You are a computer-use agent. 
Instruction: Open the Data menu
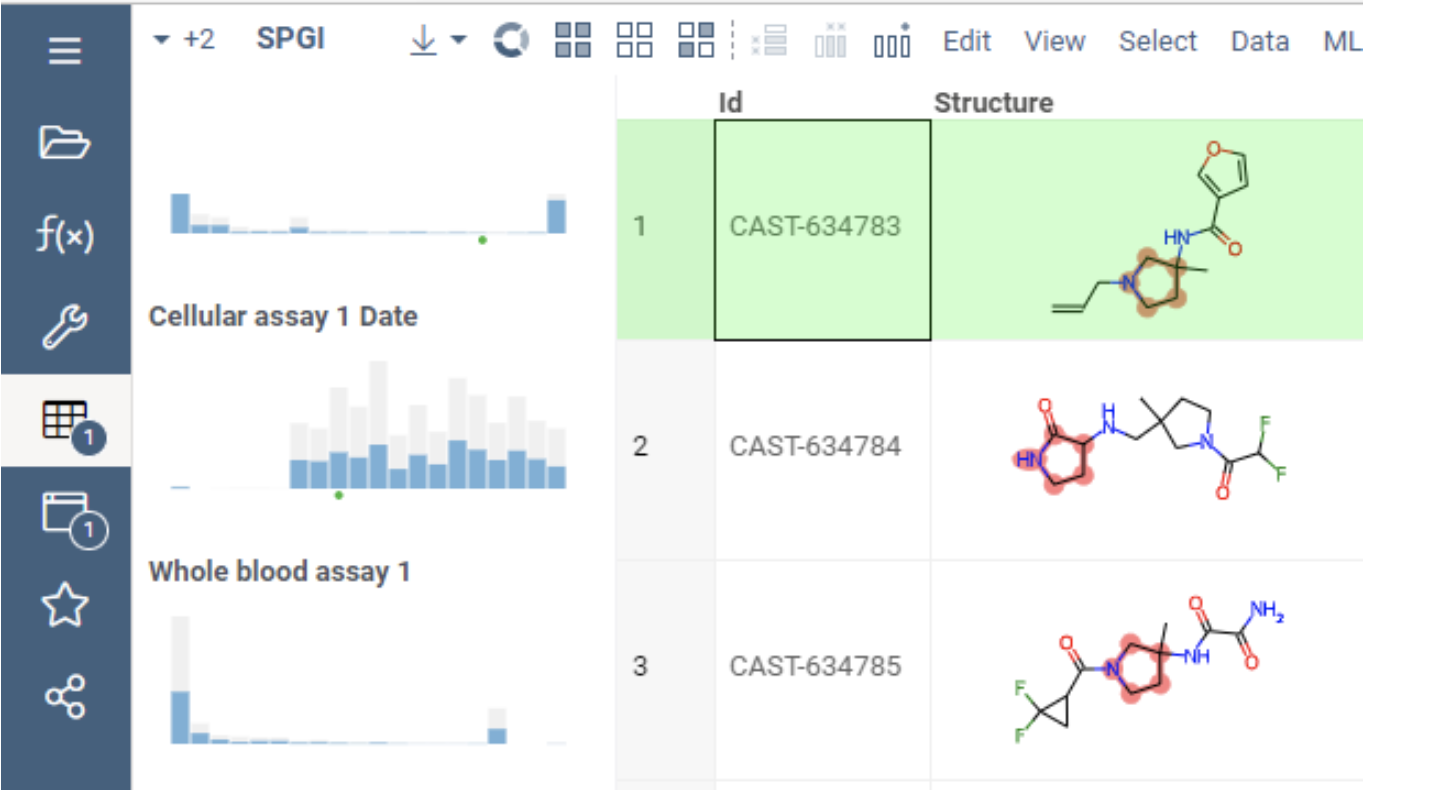pyautogui.click(x=1259, y=41)
